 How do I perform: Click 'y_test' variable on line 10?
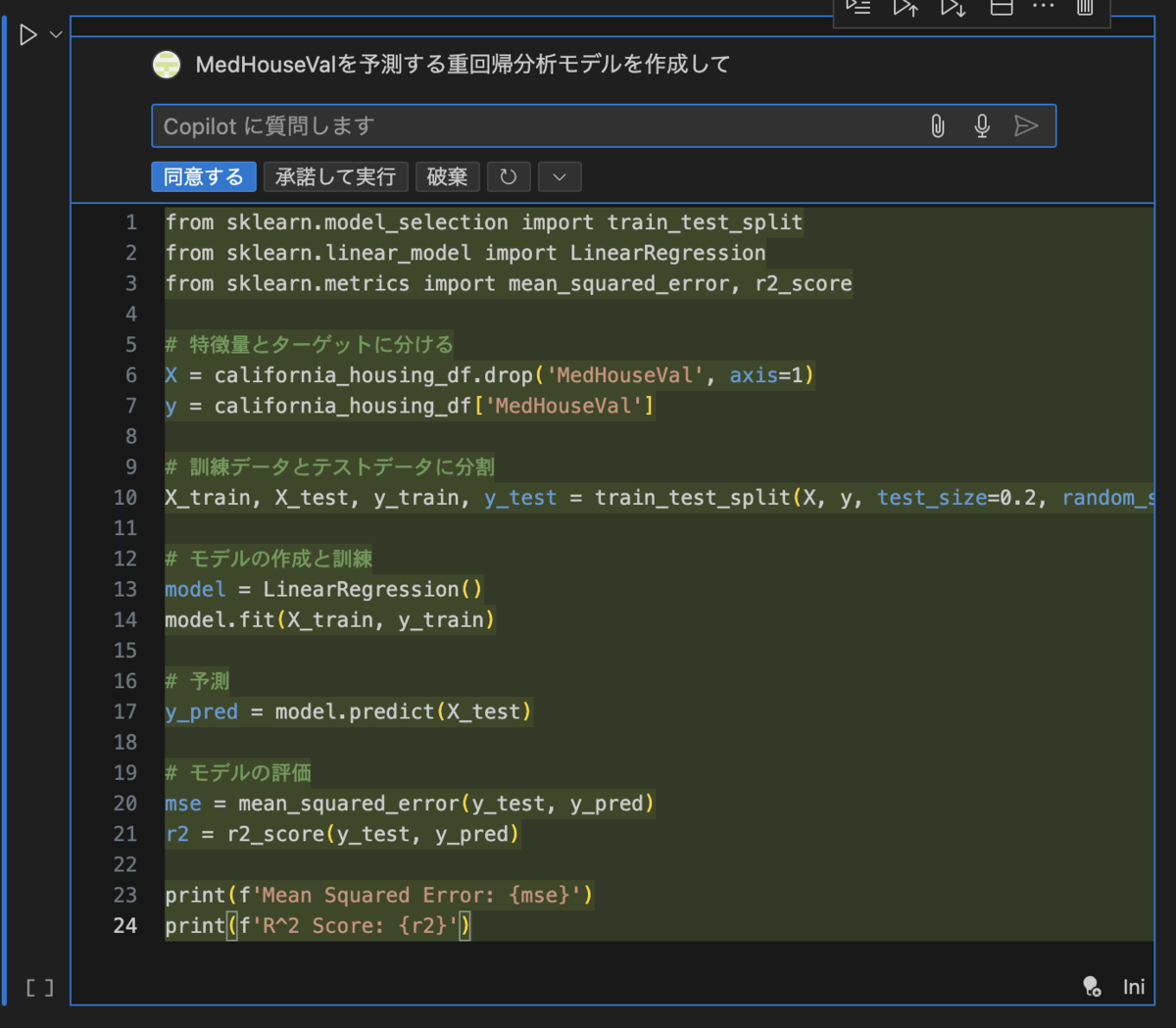520,498
